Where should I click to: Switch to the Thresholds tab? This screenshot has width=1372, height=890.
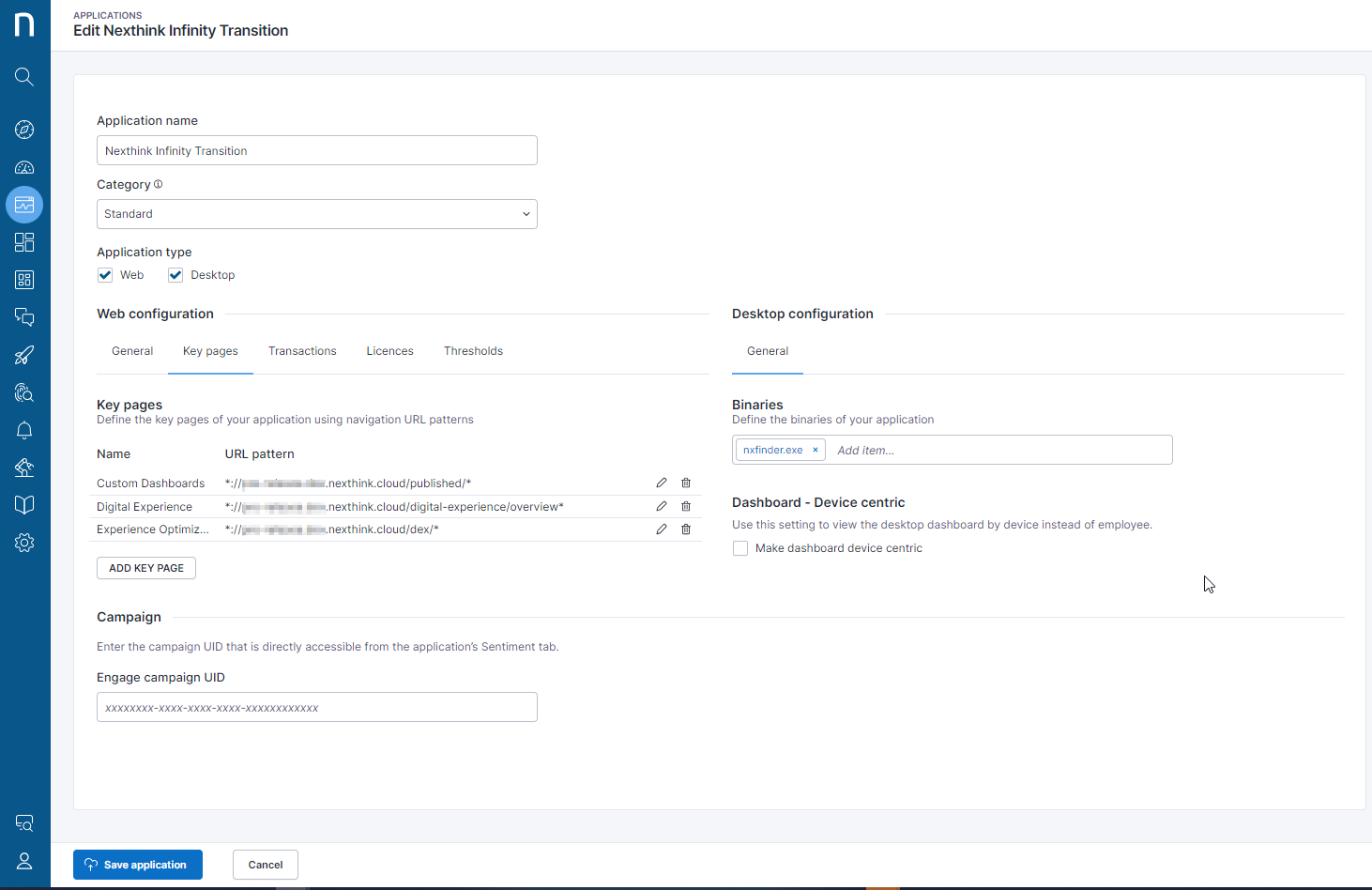(473, 351)
